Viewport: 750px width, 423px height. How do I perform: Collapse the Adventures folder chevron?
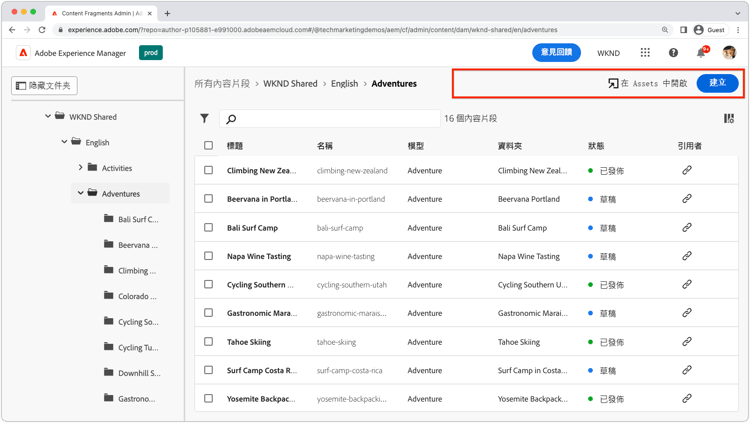coord(80,193)
